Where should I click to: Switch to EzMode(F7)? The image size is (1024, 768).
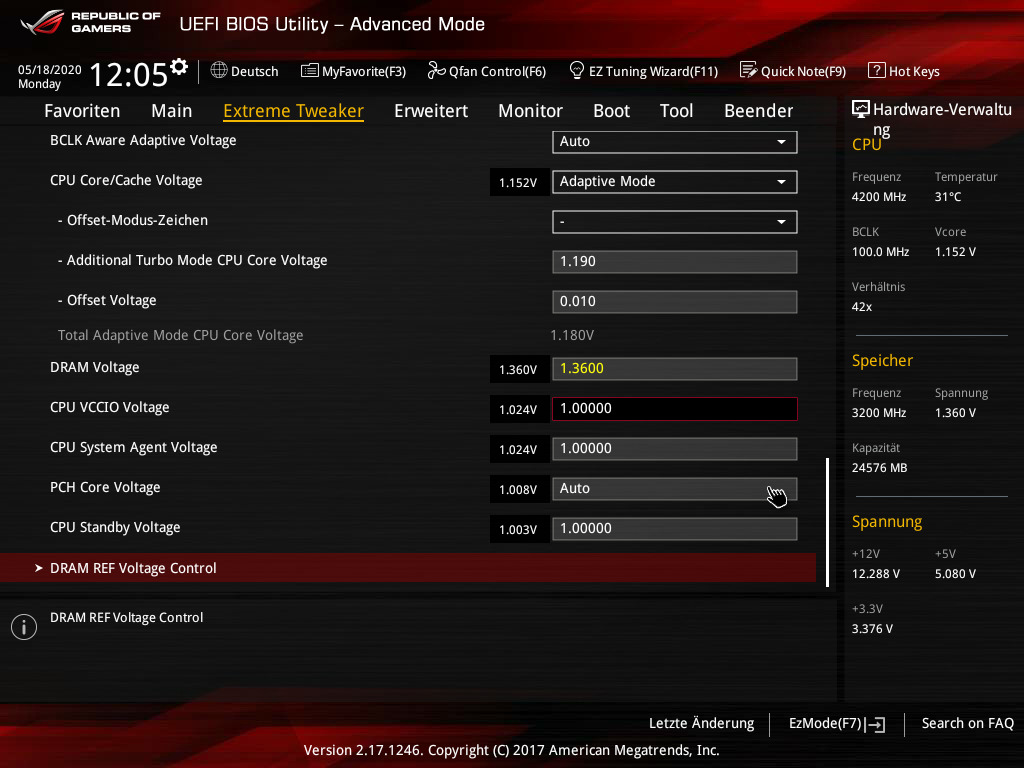click(837, 724)
